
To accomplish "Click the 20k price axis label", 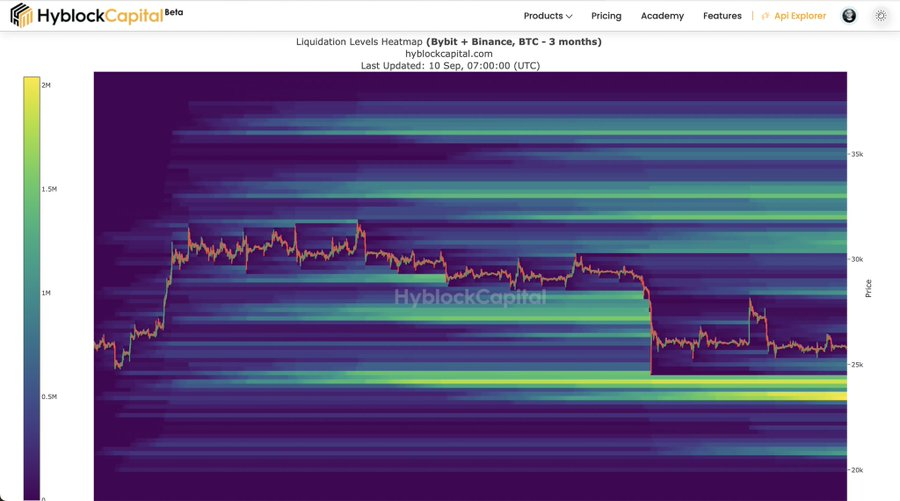I will [x=857, y=470].
